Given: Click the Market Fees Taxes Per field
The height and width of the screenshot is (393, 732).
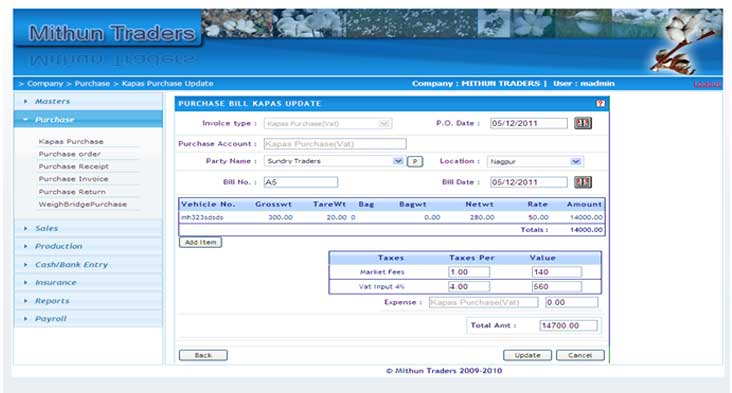Looking at the screenshot, I should (469, 272).
